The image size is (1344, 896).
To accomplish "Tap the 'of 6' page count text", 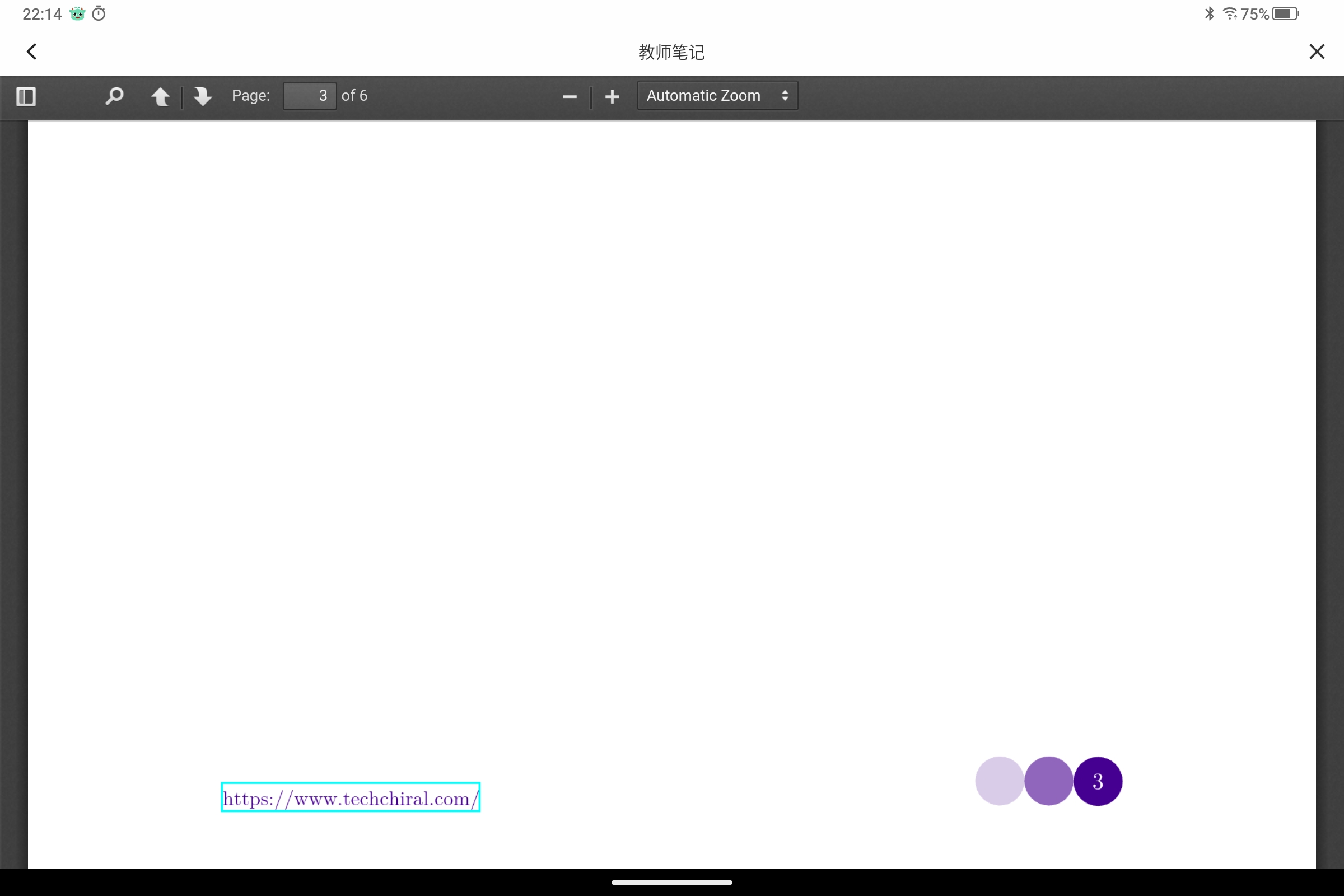I will pos(354,95).
